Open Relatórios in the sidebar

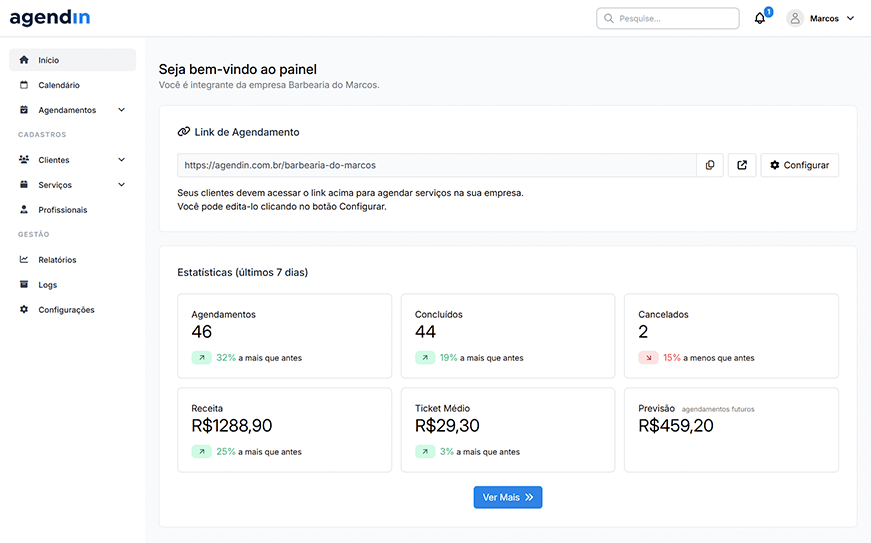coord(72,259)
